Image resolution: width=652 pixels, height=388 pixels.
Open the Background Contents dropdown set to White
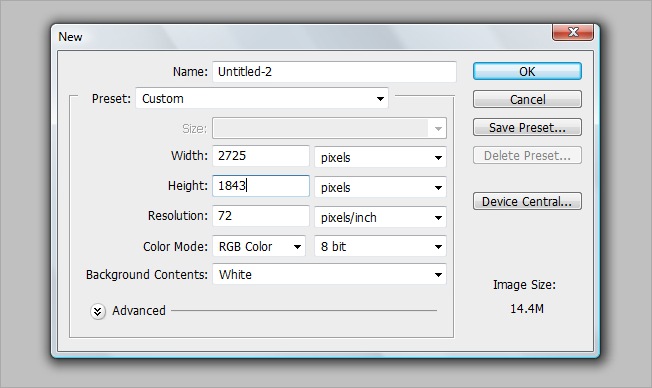pos(329,274)
